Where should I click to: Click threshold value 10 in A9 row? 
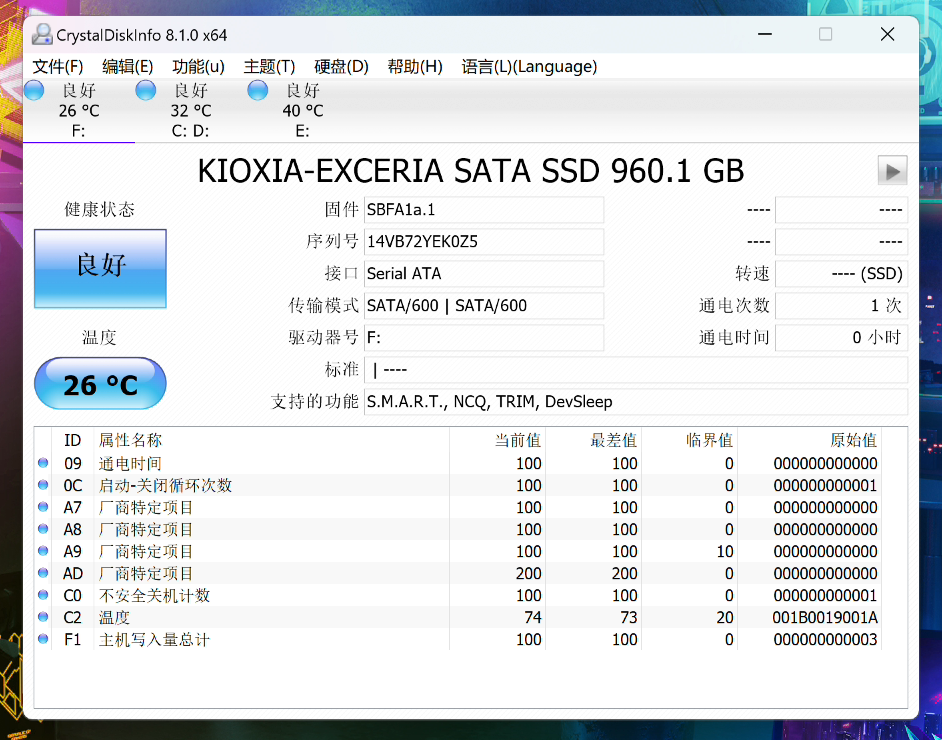tap(725, 551)
